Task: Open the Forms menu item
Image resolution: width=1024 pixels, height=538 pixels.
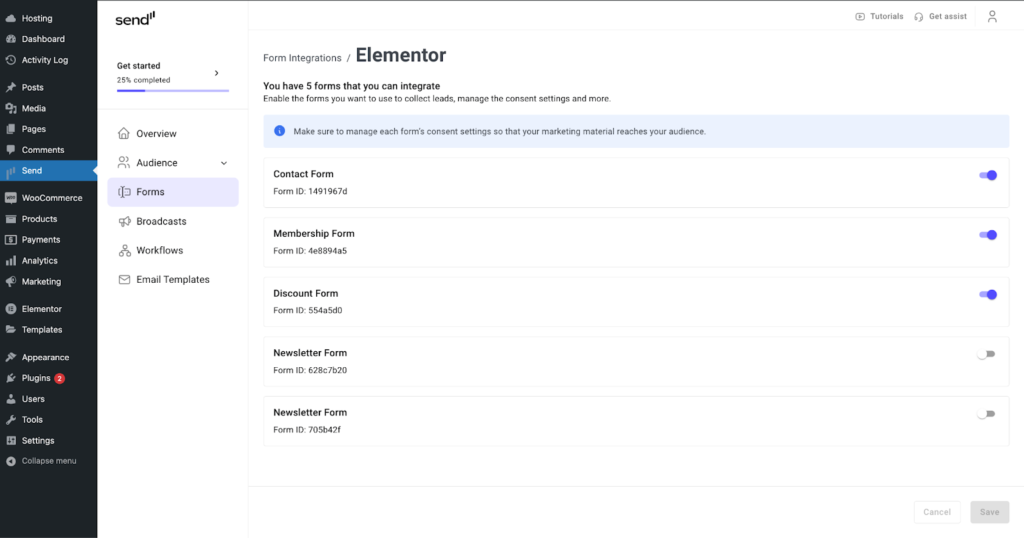Action: (173, 192)
